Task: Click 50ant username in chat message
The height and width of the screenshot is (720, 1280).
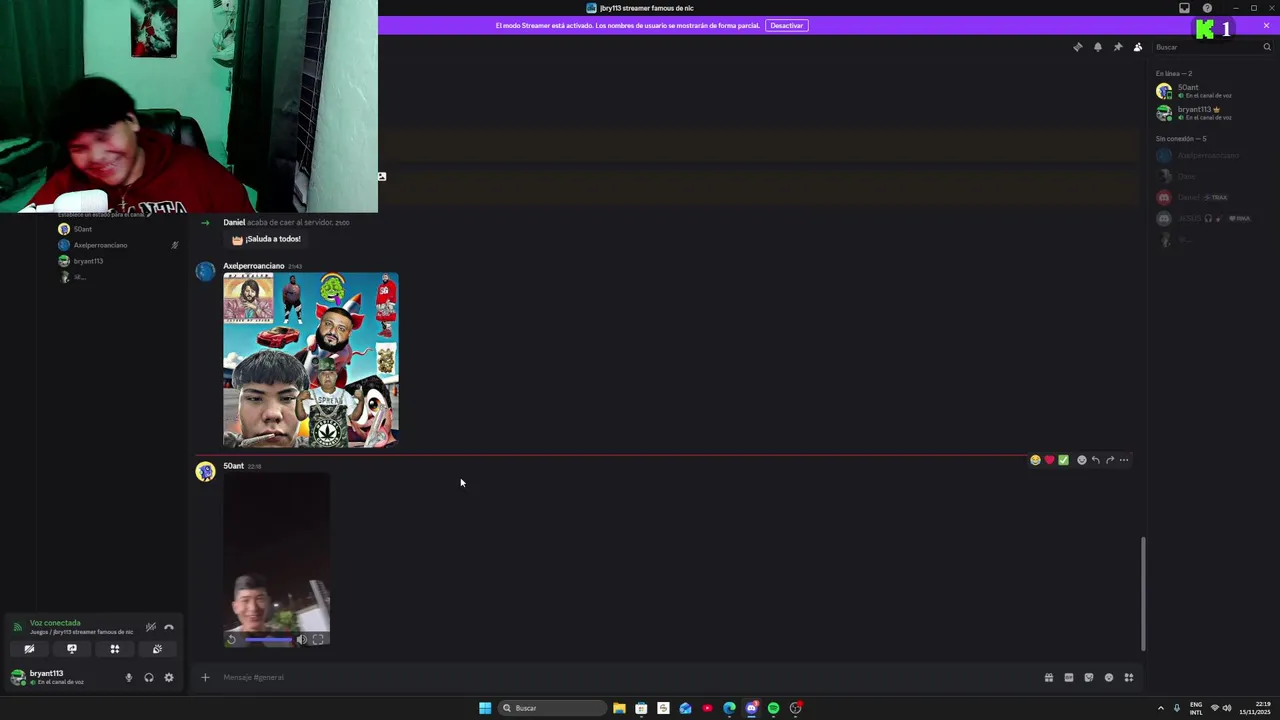Action: 233,466
